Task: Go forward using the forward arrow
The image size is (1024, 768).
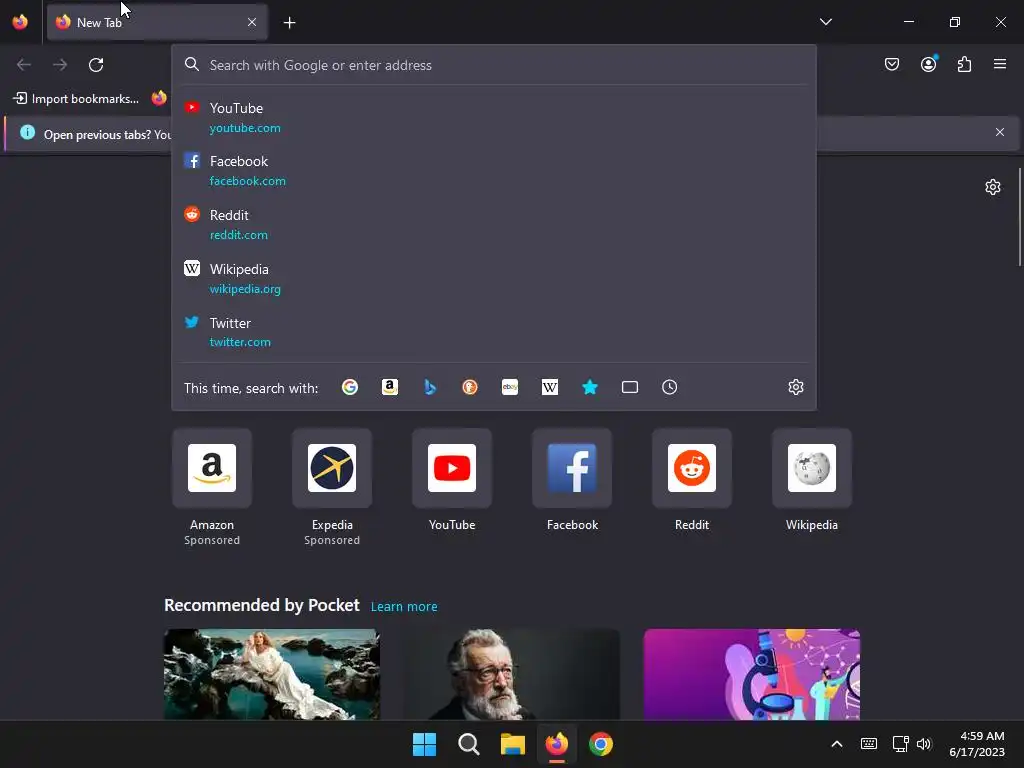Action: click(x=60, y=65)
